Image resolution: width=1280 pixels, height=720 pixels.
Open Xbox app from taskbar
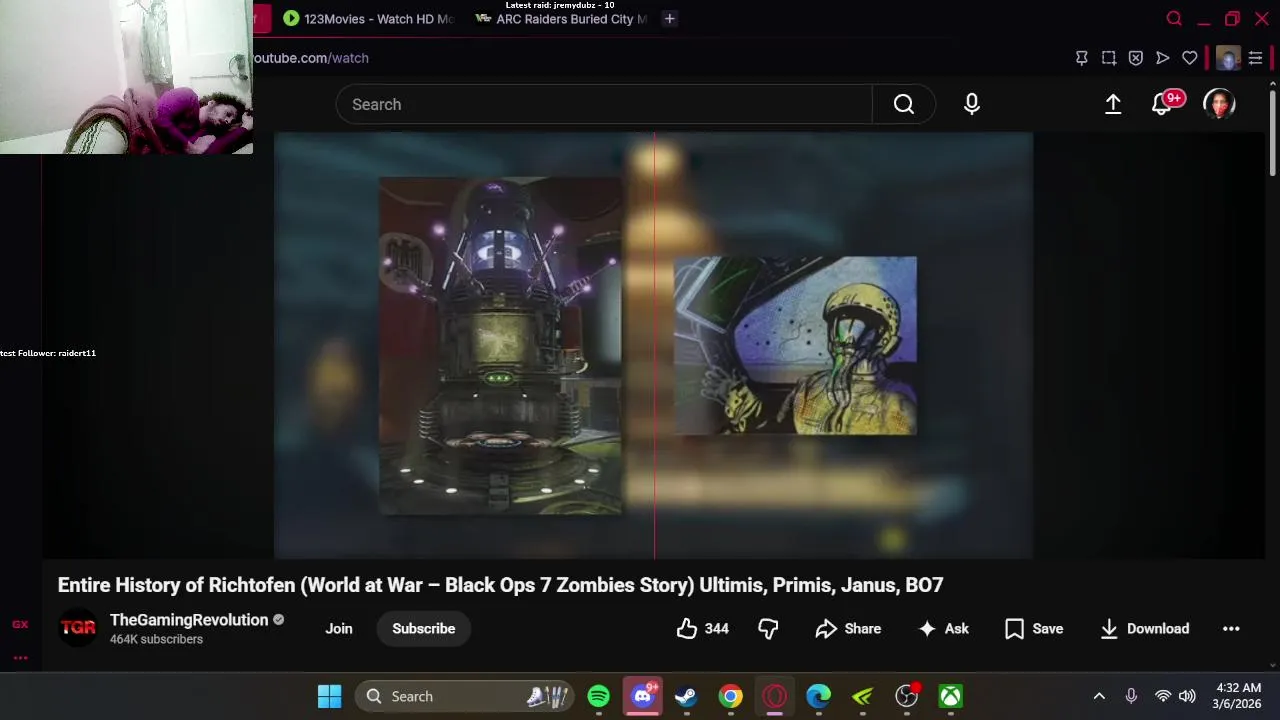(x=950, y=696)
